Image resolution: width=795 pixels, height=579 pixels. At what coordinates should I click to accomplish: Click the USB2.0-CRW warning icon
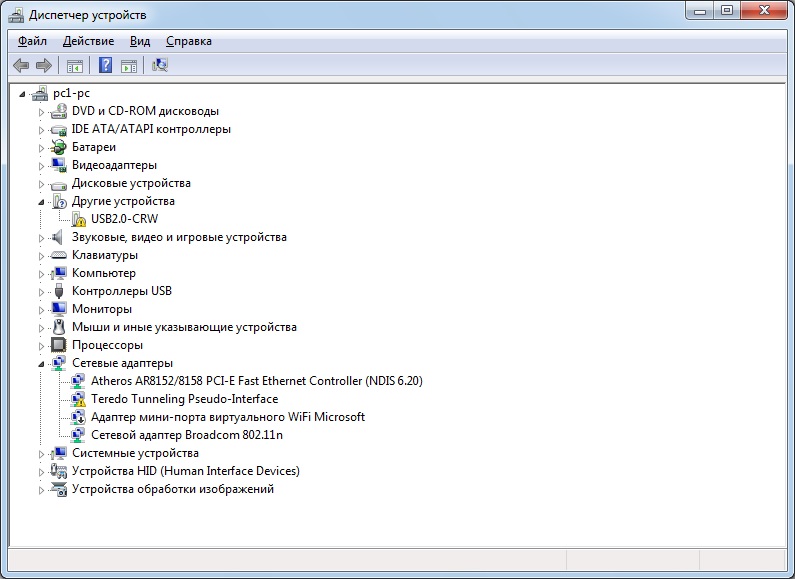[x=78, y=220]
